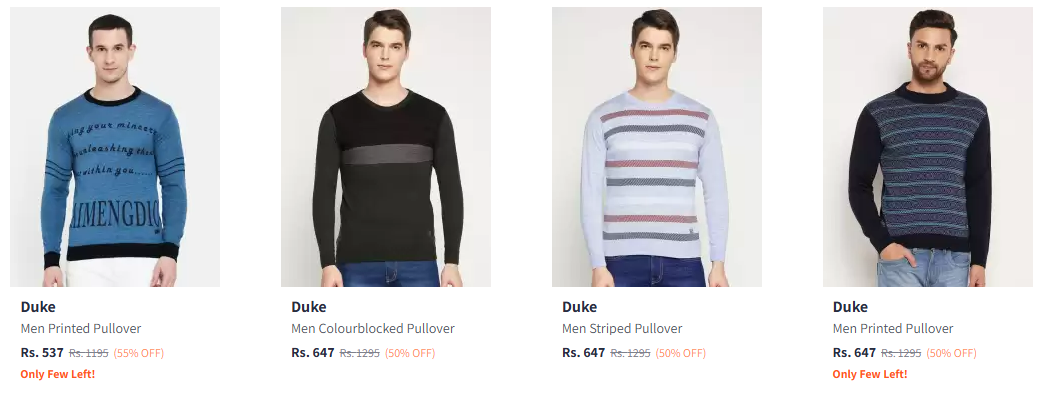Click Duke brand name of last product
This screenshot has width=1050, height=401.
pyautogui.click(x=850, y=307)
